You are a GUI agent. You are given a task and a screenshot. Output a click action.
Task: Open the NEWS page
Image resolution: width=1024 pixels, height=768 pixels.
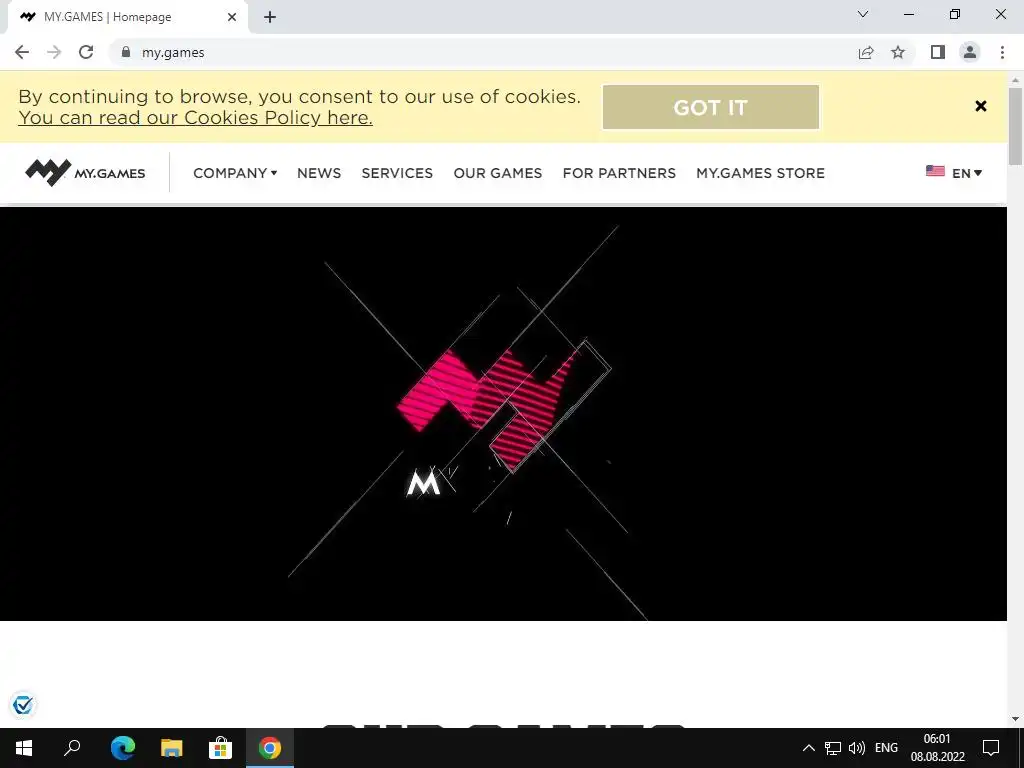(319, 173)
